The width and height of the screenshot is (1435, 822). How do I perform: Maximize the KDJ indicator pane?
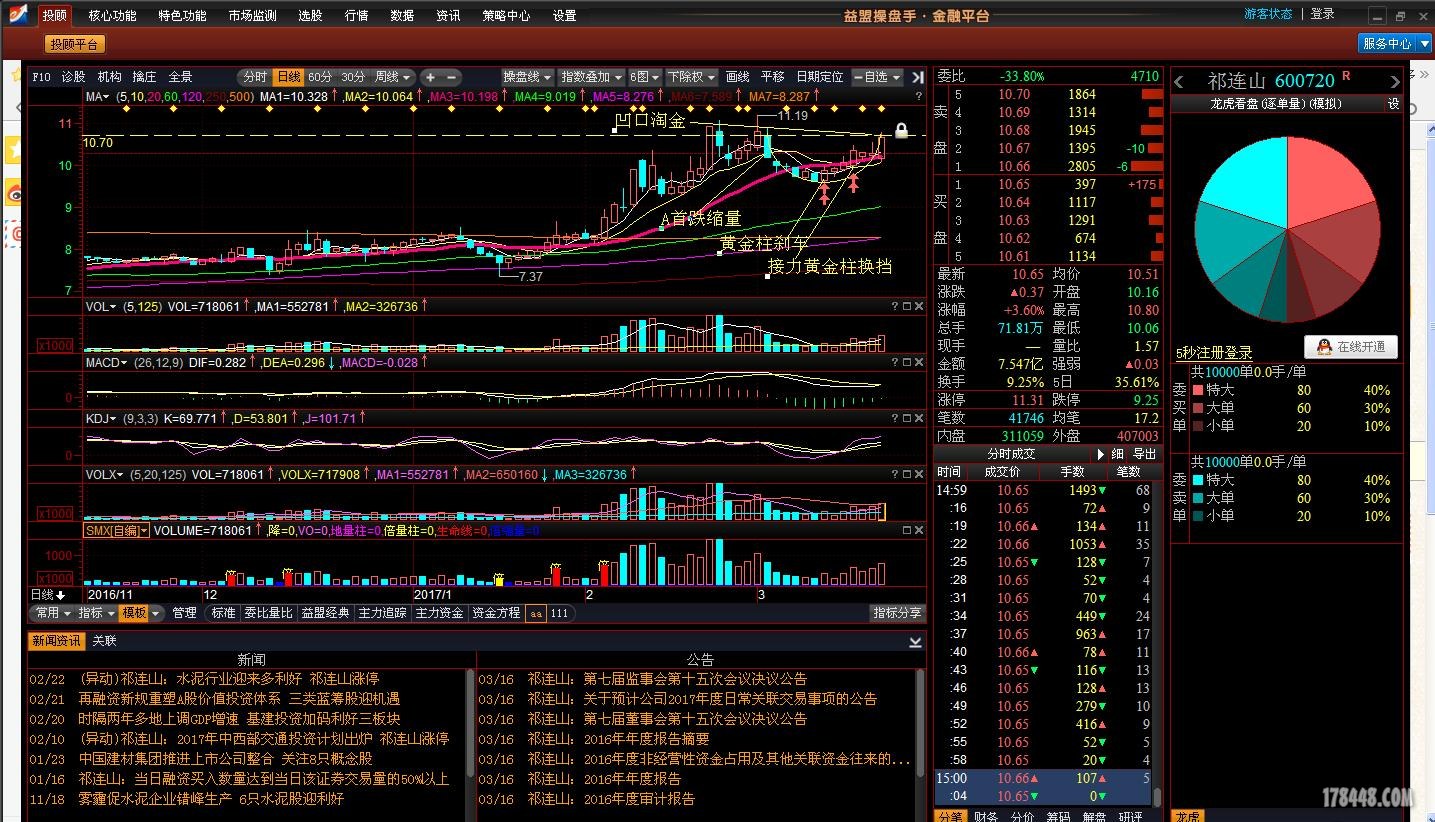coord(906,418)
